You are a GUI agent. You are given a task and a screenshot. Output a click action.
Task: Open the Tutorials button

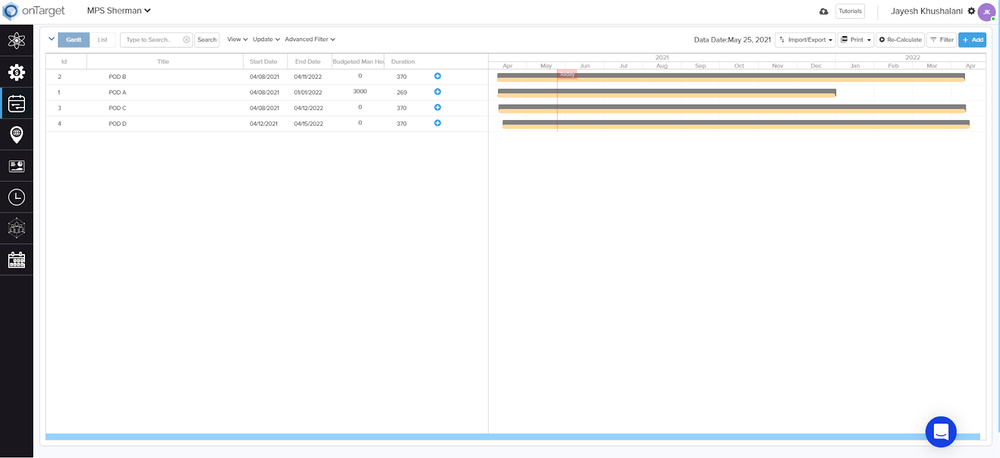click(x=850, y=11)
